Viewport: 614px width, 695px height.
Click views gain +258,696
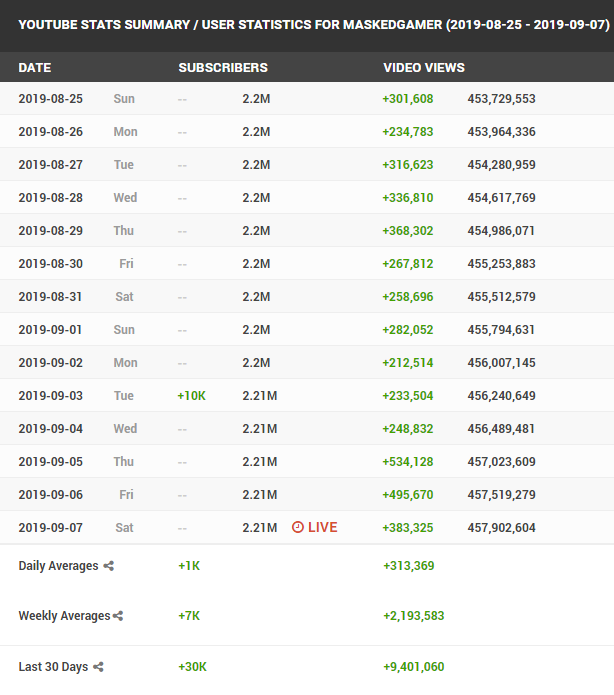point(408,297)
